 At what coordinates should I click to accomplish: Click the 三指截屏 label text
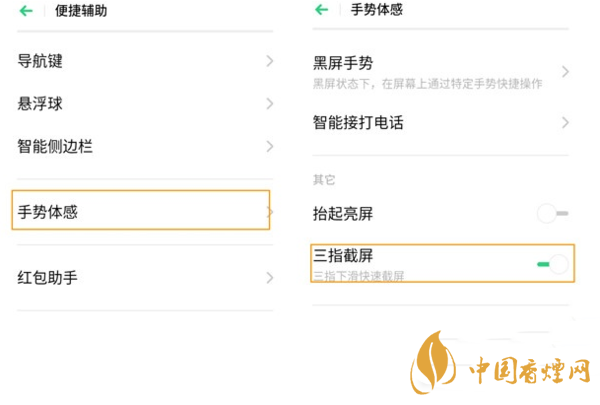(x=343, y=256)
